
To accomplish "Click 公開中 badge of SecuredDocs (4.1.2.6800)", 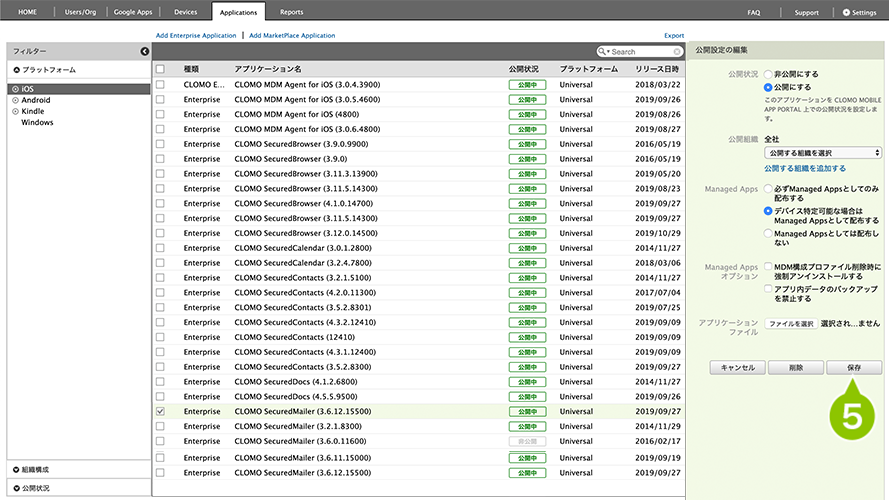I will pyautogui.click(x=527, y=382).
